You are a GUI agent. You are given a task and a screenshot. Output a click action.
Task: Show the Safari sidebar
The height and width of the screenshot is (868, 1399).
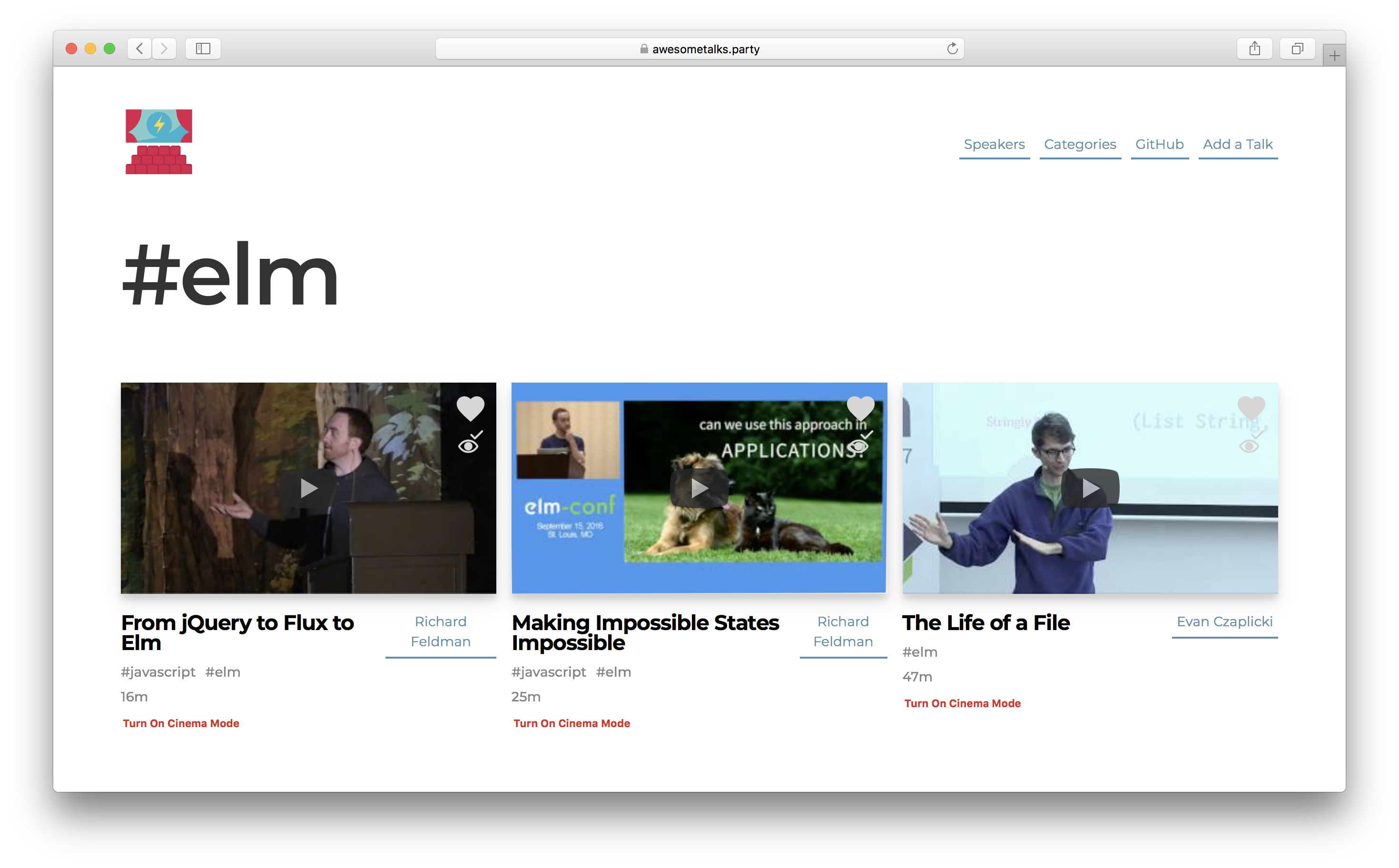(x=203, y=49)
